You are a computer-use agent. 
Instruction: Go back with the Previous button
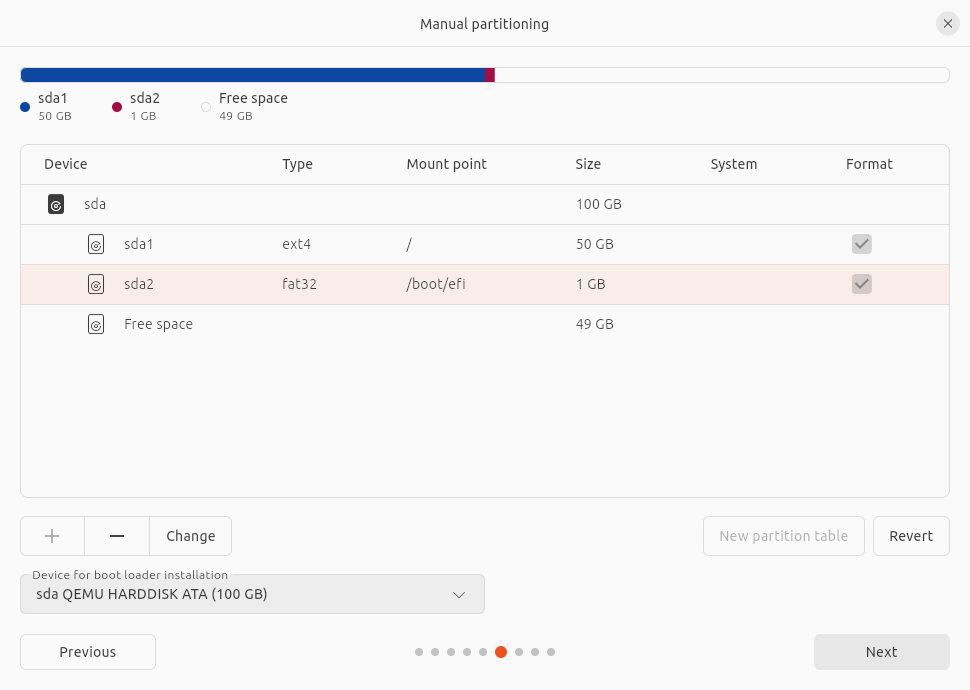(88, 652)
